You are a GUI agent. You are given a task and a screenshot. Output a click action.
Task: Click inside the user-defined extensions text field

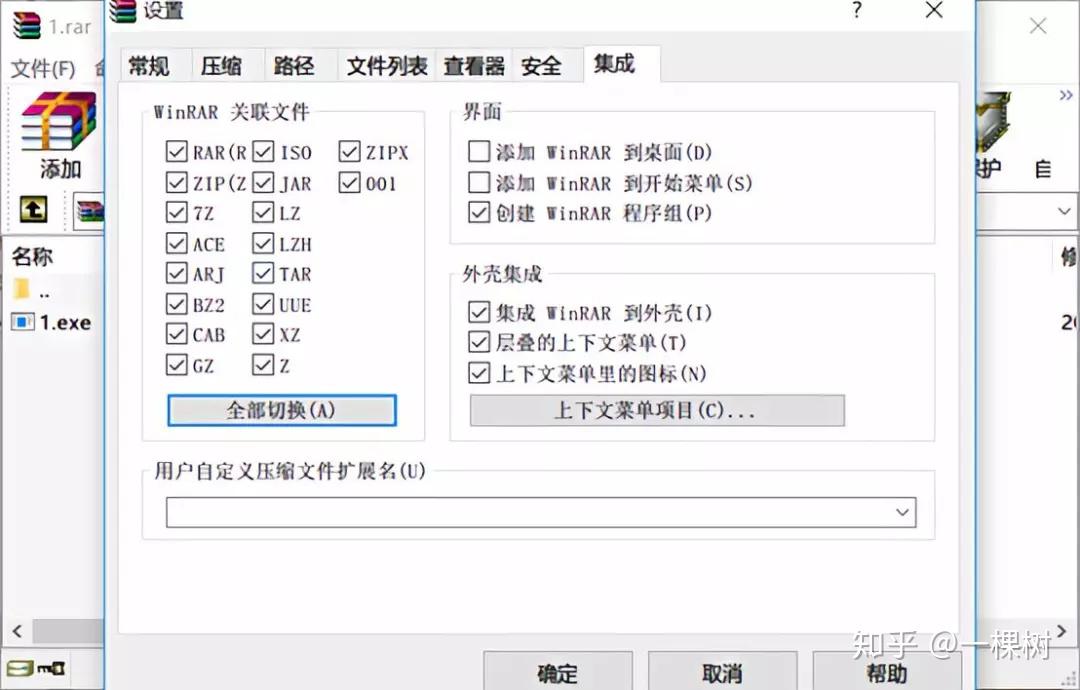click(528, 512)
